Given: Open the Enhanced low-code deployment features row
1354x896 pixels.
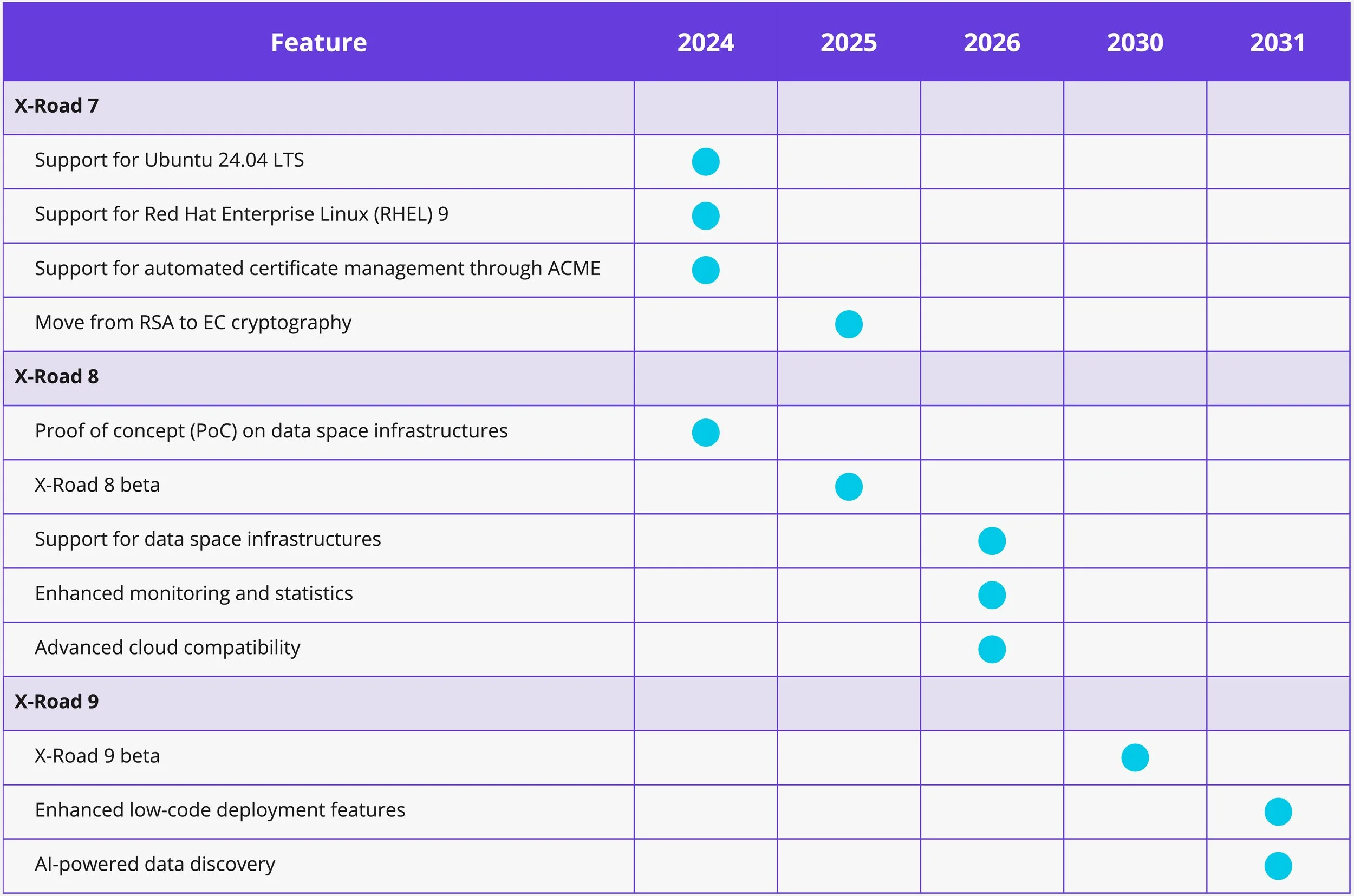Looking at the screenshot, I should pos(219,810).
